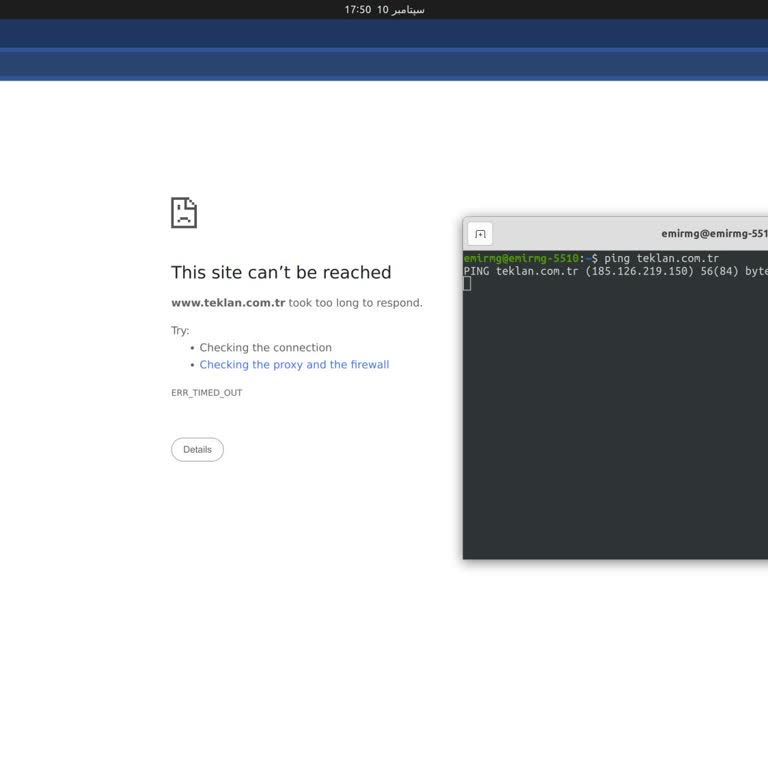The height and width of the screenshot is (768, 768).
Task: Click the terminal cursor block
Action: [467, 284]
